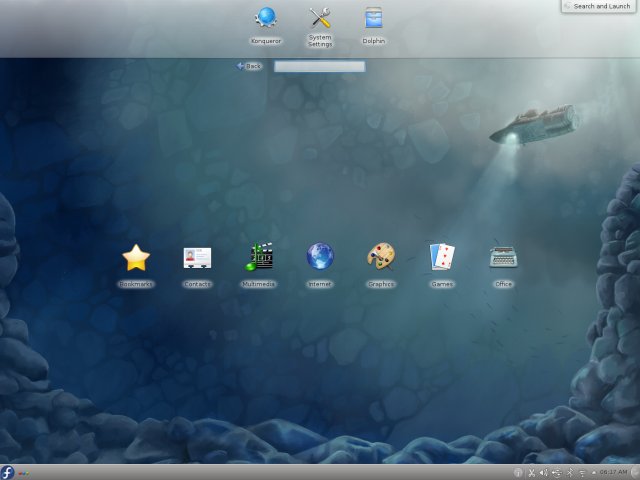Open the Games category
The image size is (640, 480).
[442, 258]
